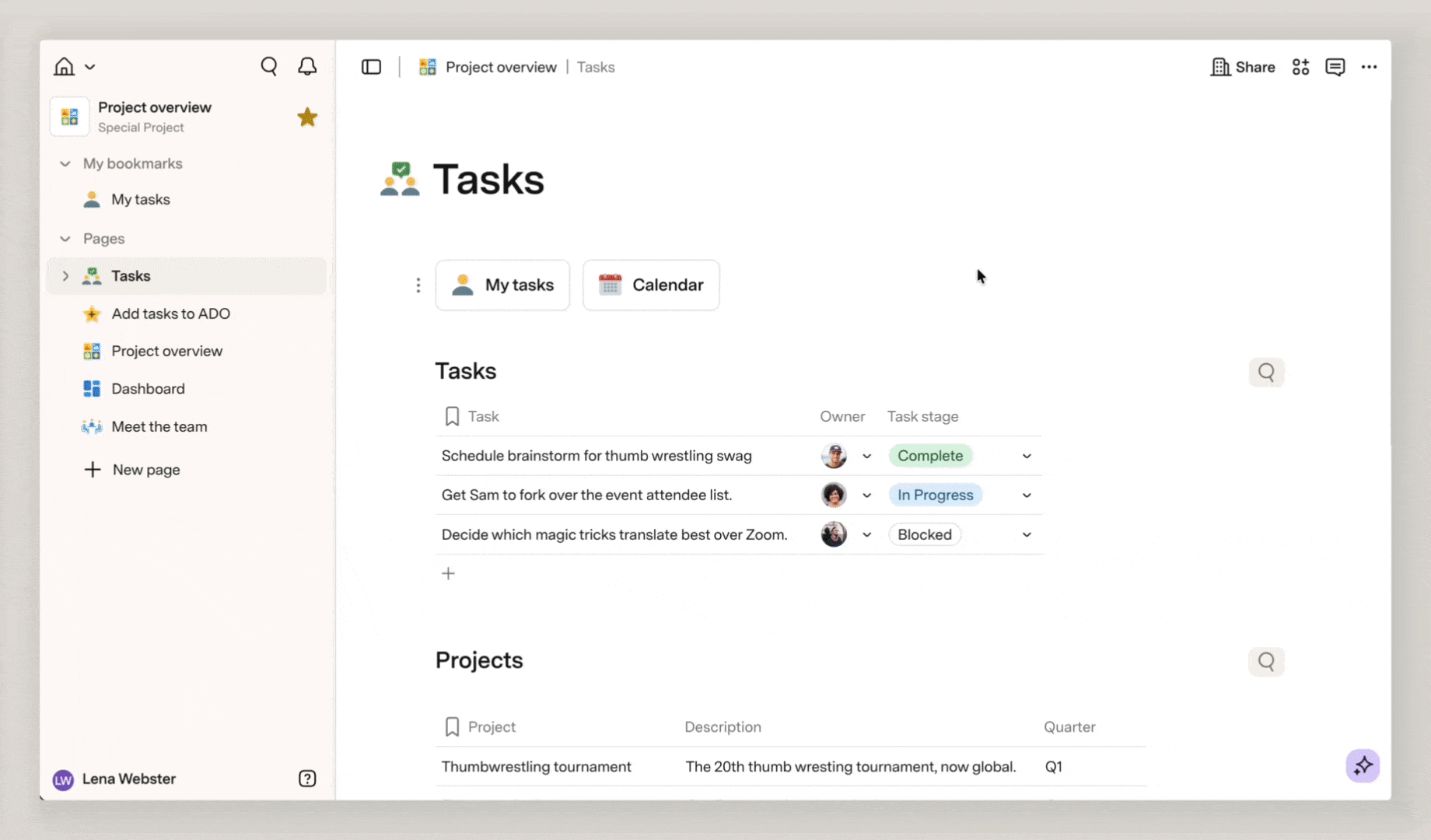Open the In Progress stage dropdown arrow
Viewport: 1431px width, 840px height.
(1027, 495)
